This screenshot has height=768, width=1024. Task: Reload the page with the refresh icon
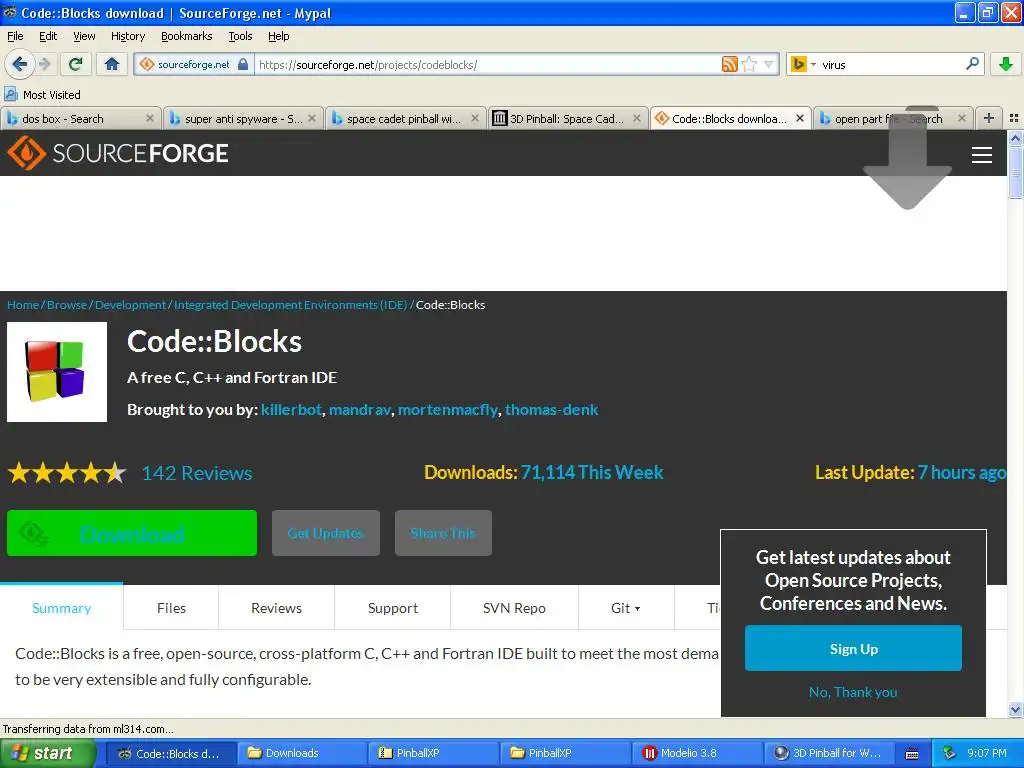pos(76,64)
